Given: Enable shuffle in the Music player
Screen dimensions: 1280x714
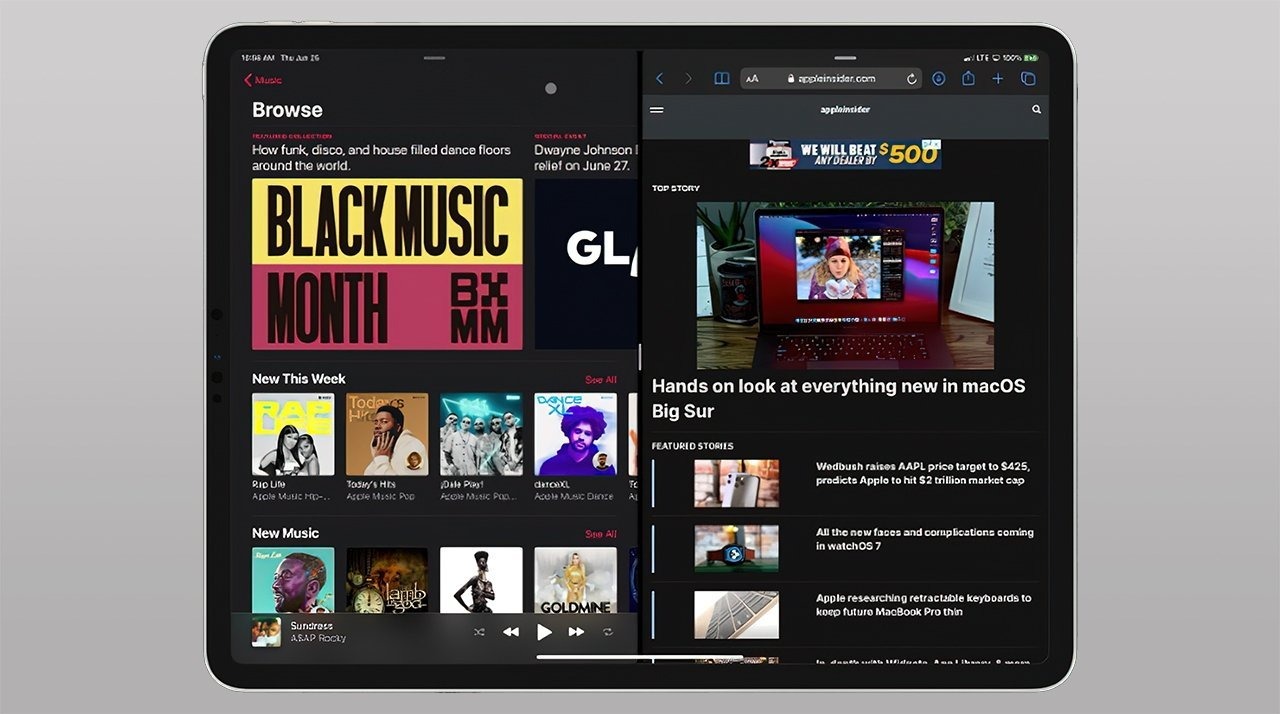Looking at the screenshot, I should pos(479,632).
